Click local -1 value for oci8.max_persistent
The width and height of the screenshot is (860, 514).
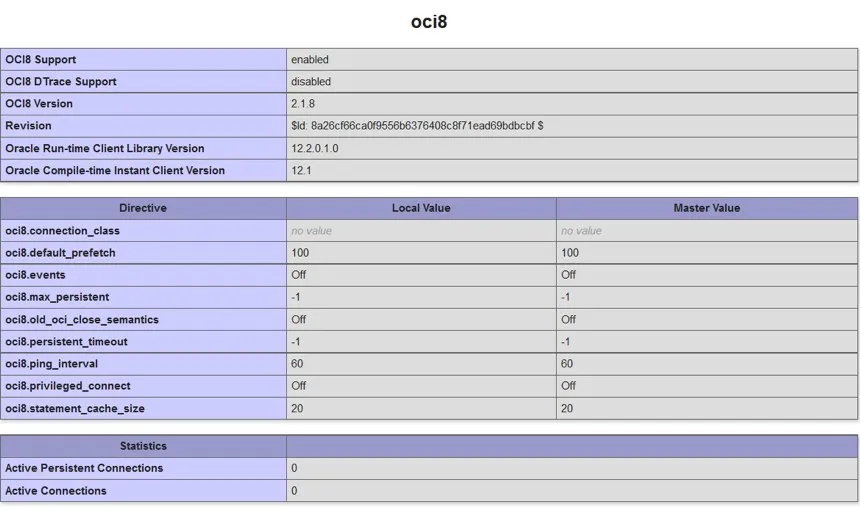(296, 297)
